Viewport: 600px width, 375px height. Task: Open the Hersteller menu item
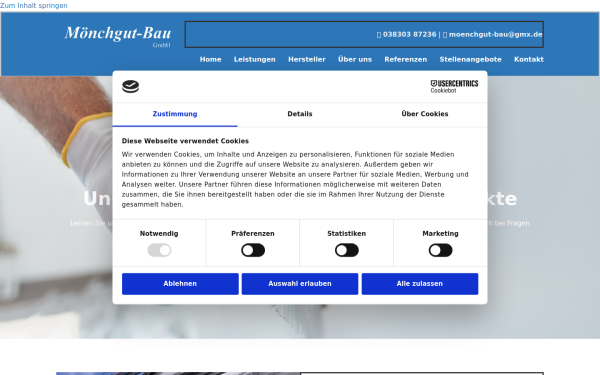point(307,59)
